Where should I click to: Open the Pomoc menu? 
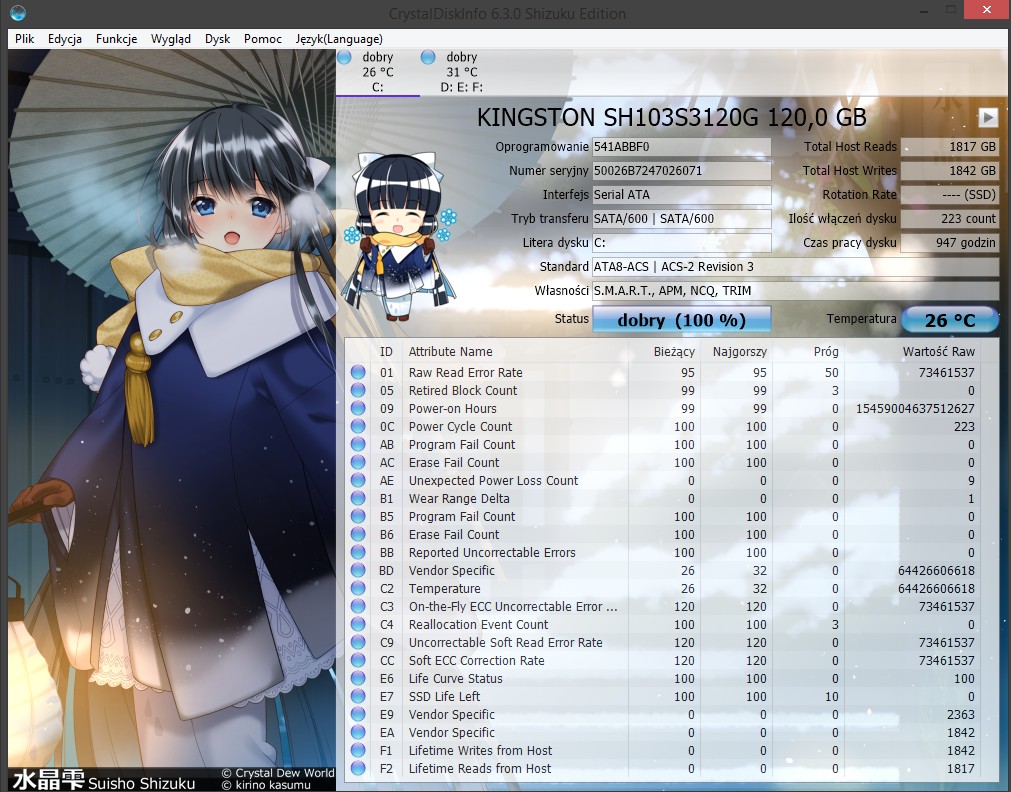coord(262,39)
